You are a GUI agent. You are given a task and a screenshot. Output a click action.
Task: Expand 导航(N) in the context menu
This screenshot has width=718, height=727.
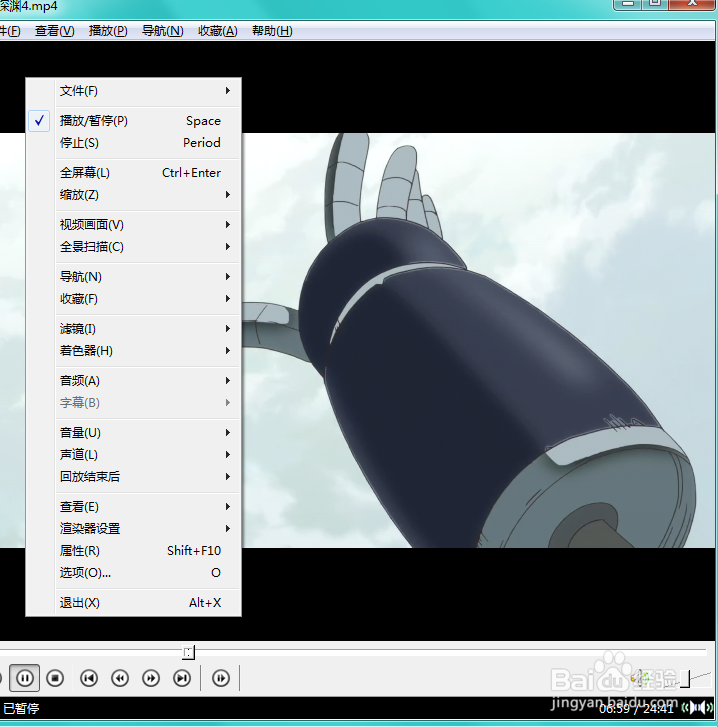(x=133, y=277)
